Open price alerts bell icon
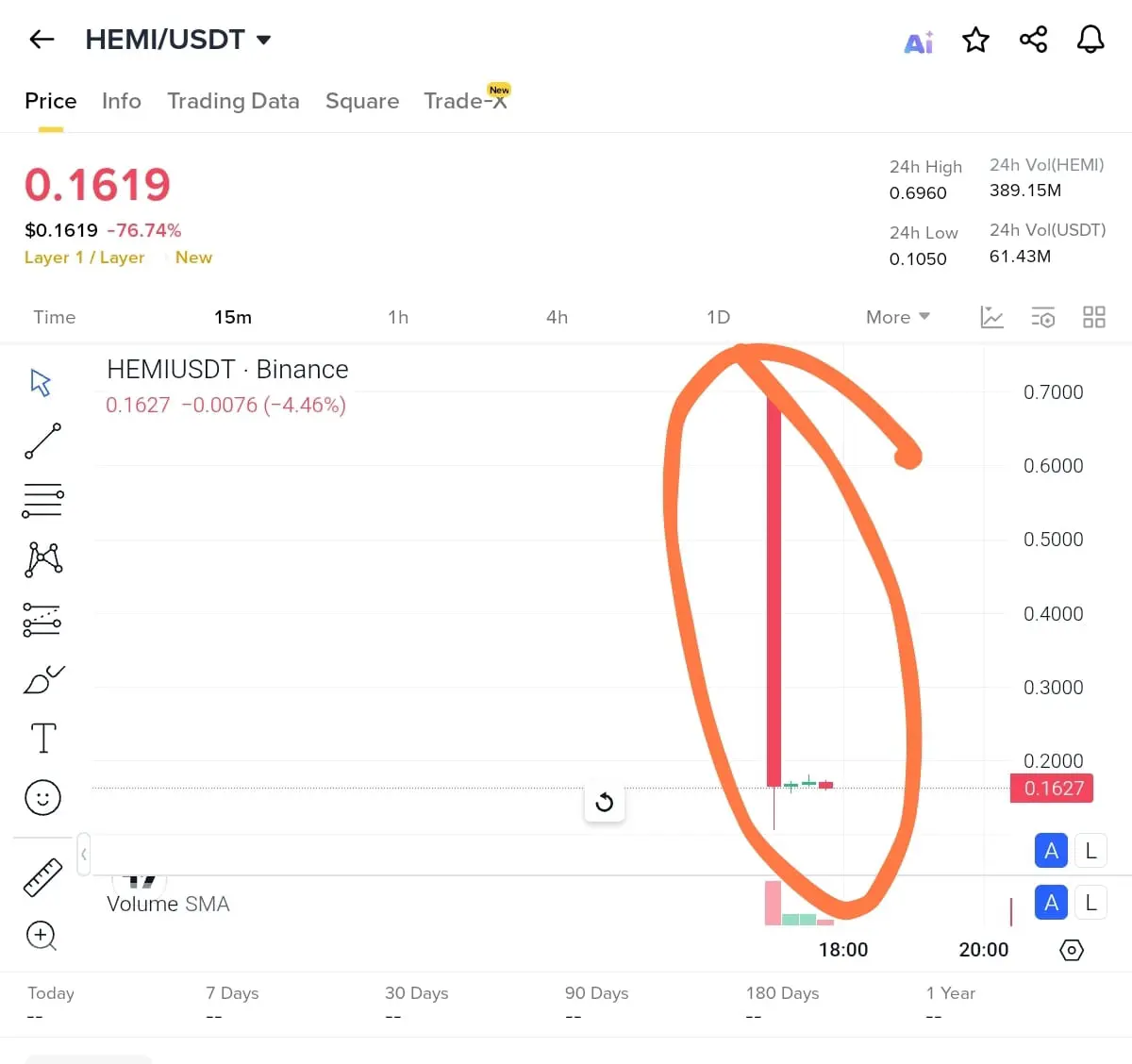Image resolution: width=1132 pixels, height=1064 pixels. click(1090, 40)
